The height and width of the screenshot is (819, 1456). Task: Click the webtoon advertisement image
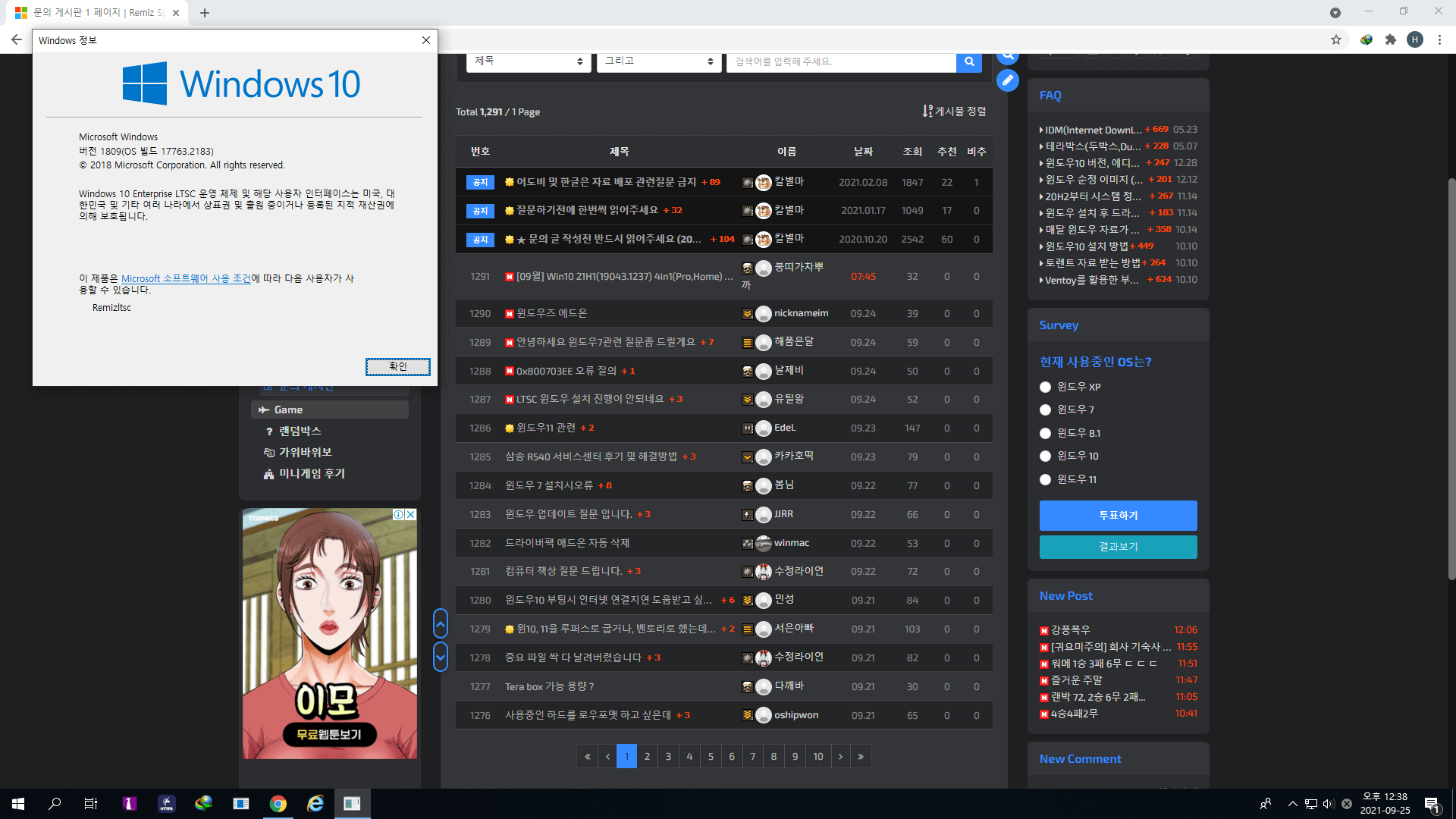click(x=330, y=633)
